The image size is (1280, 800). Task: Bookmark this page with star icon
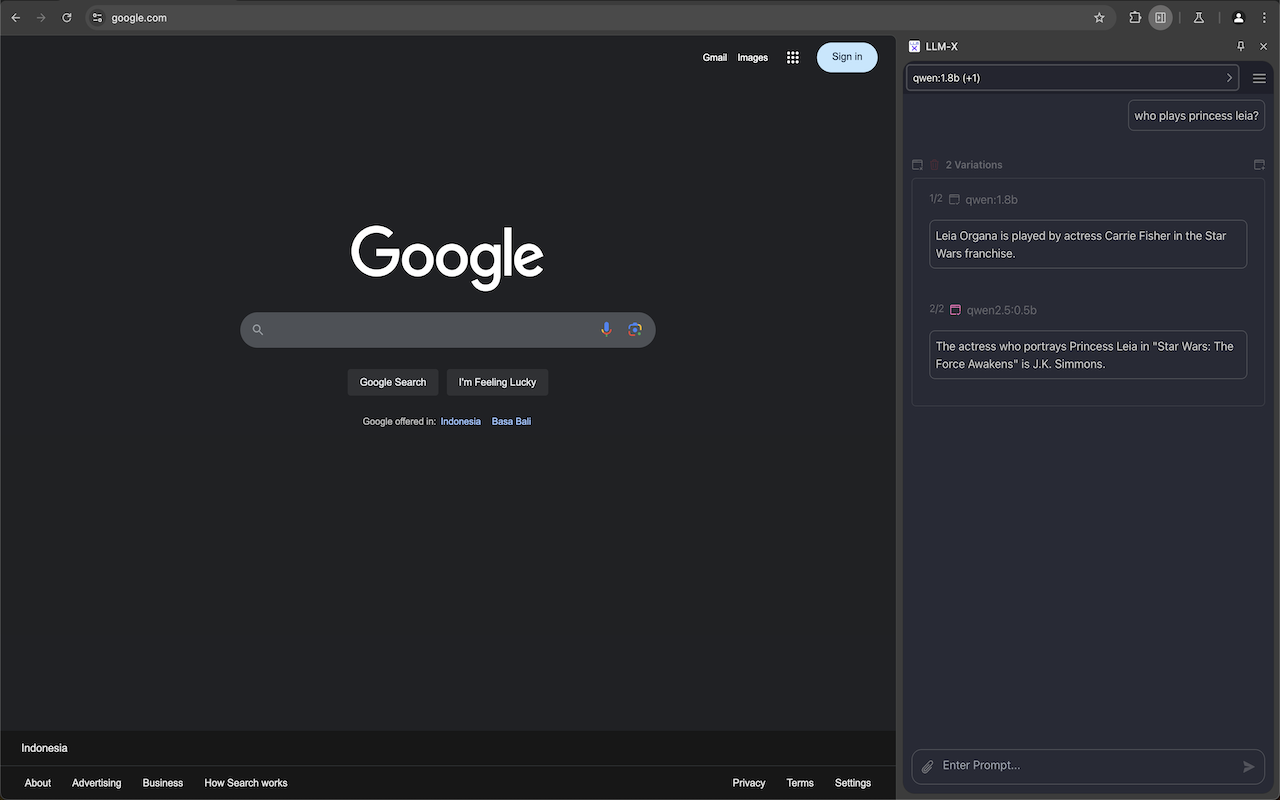1099,18
